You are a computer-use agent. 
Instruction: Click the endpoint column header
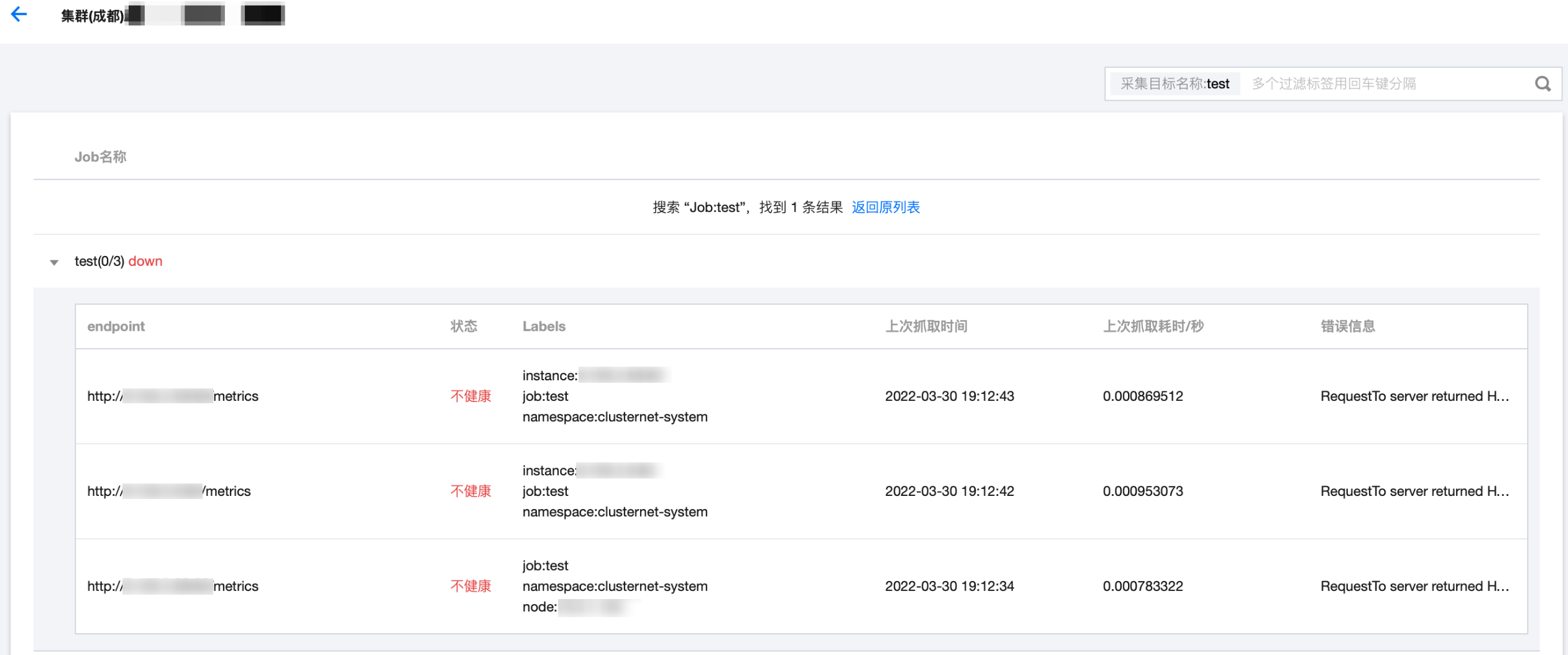click(116, 326)
